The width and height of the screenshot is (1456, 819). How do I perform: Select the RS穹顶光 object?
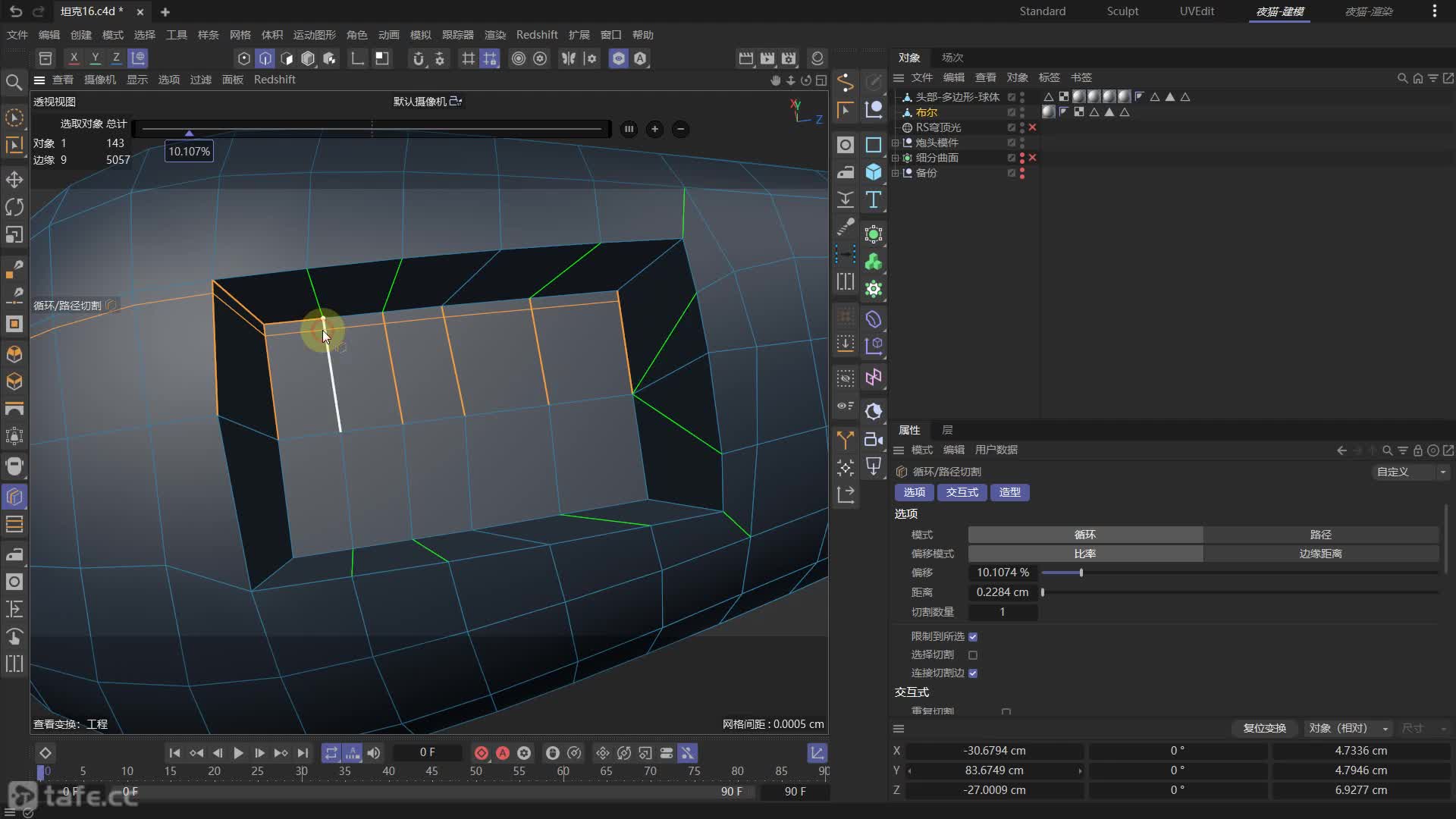click(x=938, y=127)
